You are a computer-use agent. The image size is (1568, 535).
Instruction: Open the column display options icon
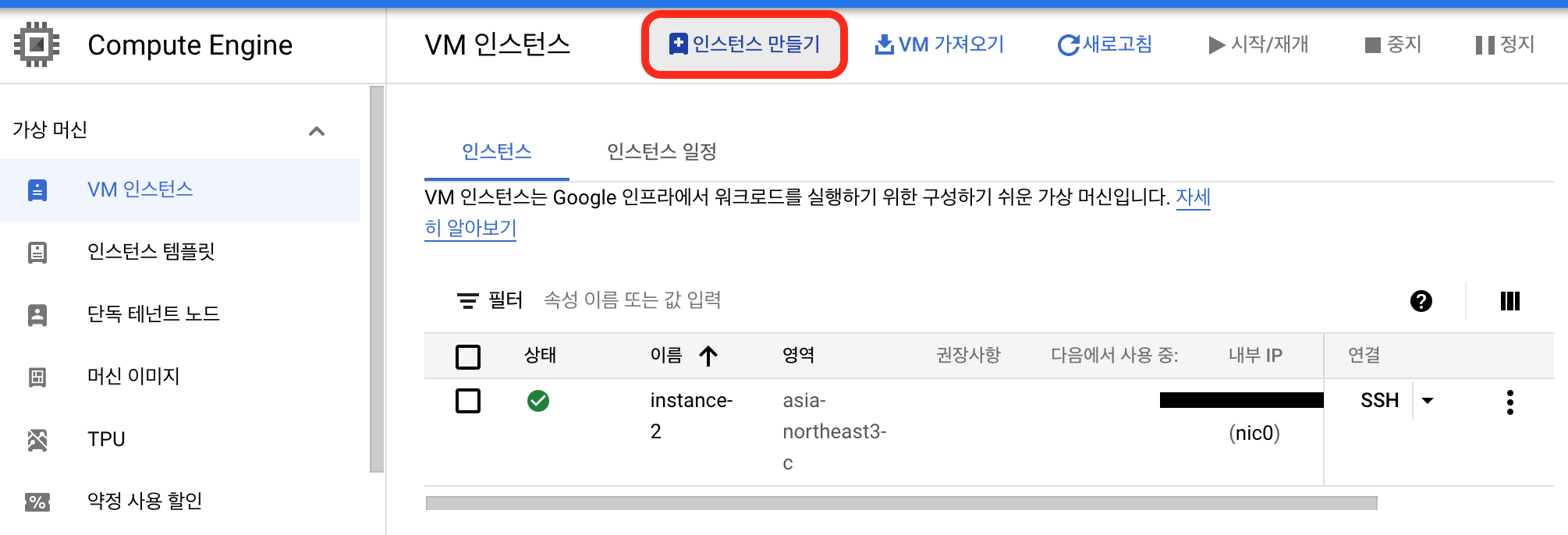tap(1510, 301)
